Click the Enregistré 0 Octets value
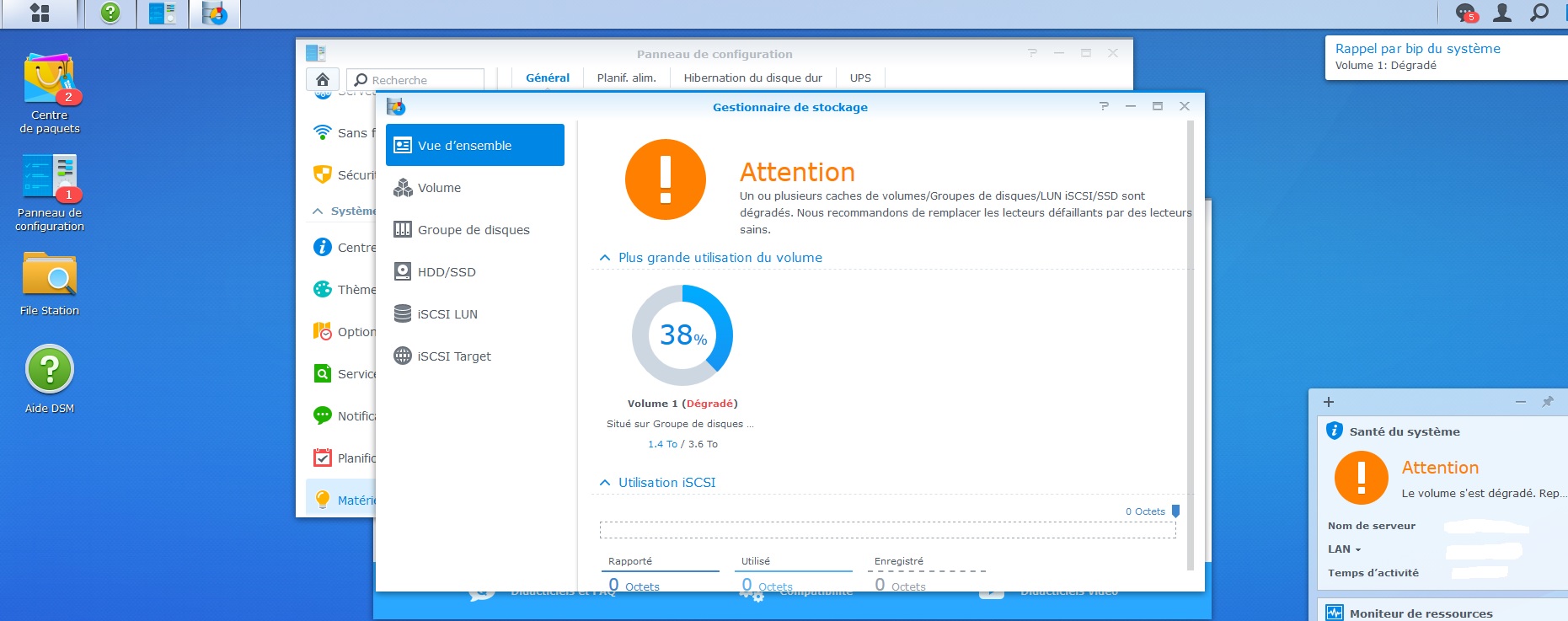This screenshot has height=621, width=1568. click(x=900, y=585)
